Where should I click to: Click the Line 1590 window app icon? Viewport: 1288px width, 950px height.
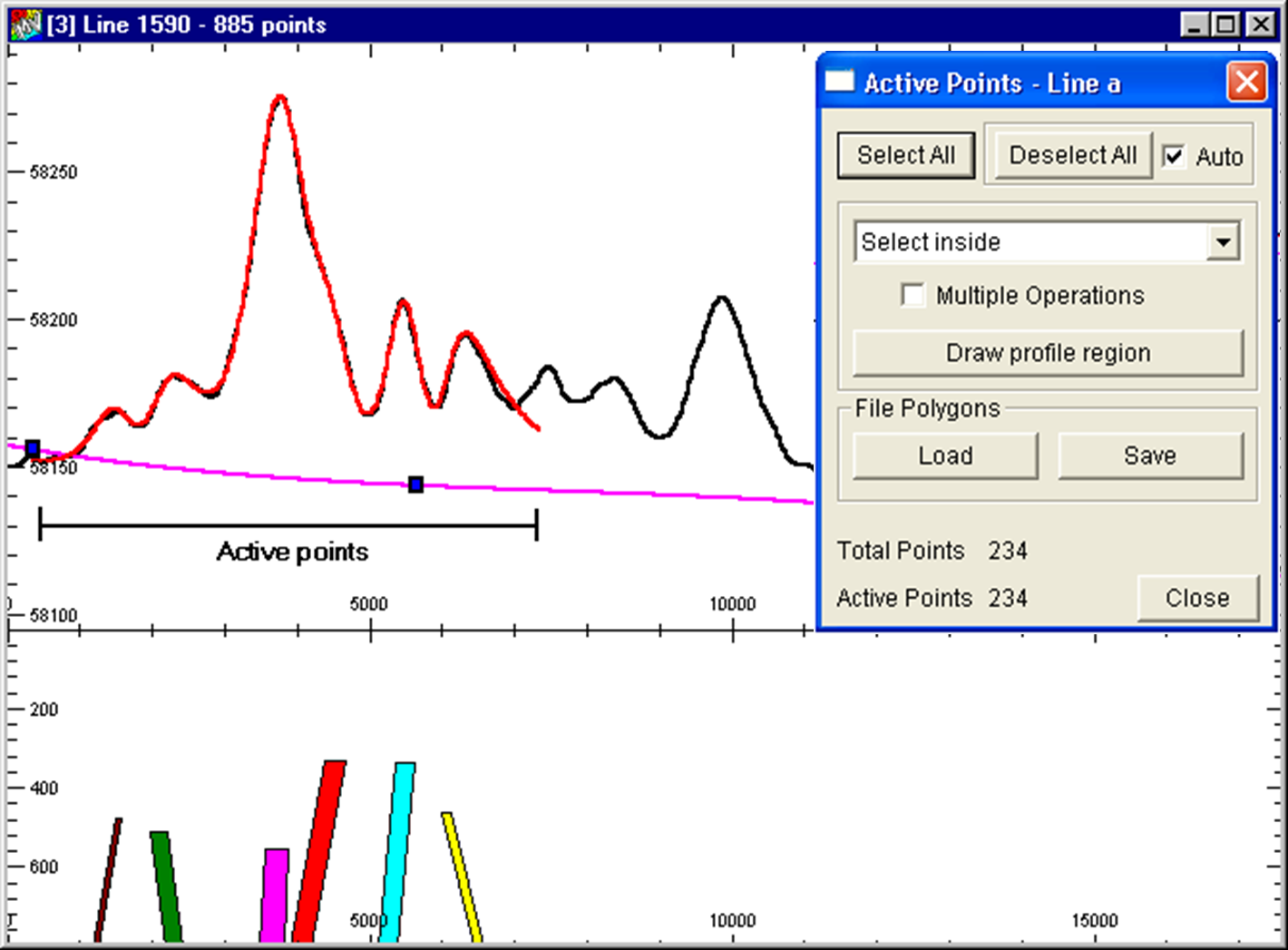click(x=25, y=24)
